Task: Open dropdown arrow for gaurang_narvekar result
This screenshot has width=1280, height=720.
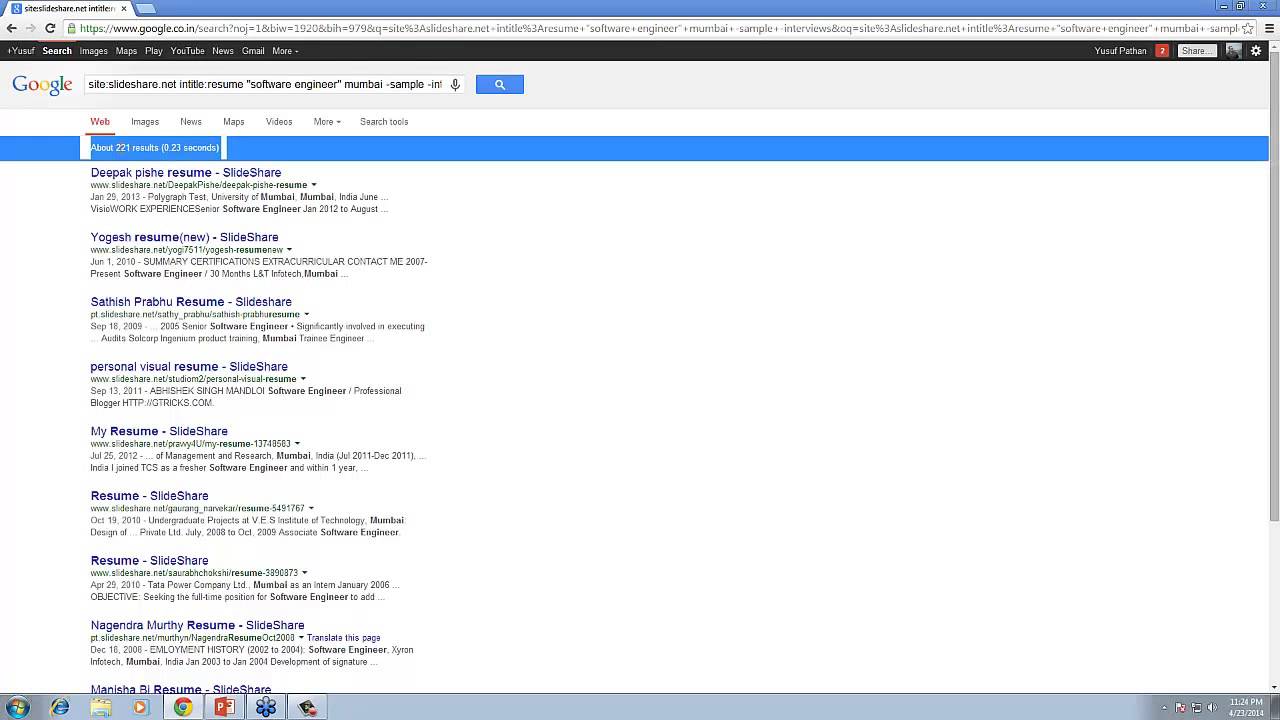Action: pos(311,508)
